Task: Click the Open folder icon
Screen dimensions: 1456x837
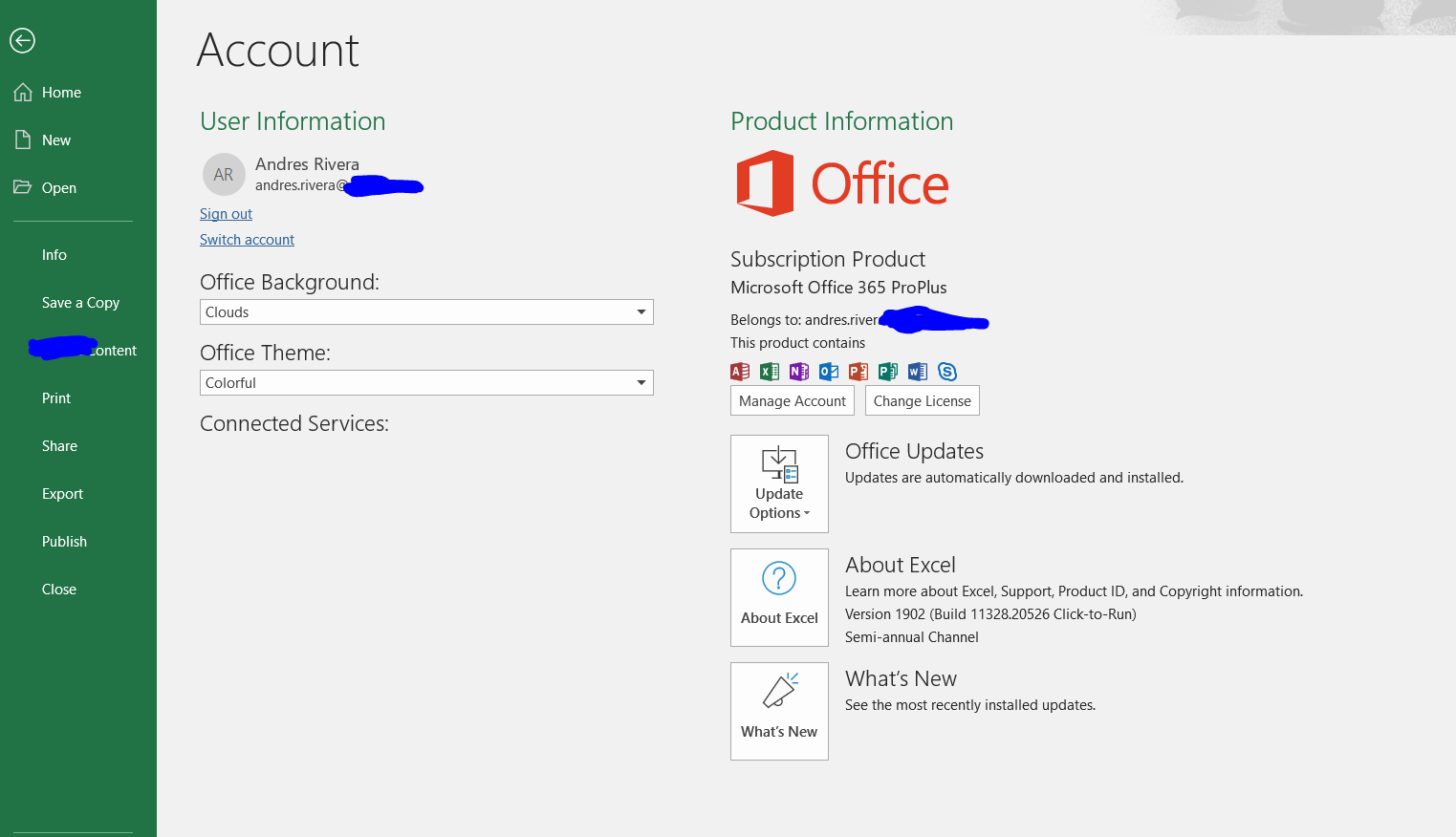Action: (23, 187)
